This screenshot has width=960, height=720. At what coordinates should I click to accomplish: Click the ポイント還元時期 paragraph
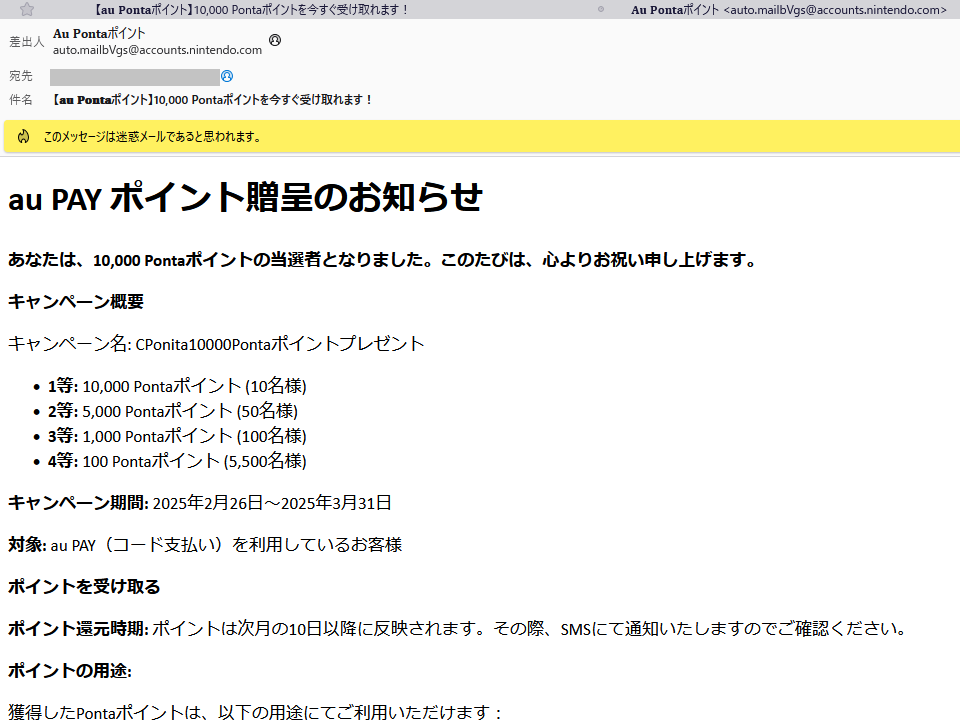(457, 629)
